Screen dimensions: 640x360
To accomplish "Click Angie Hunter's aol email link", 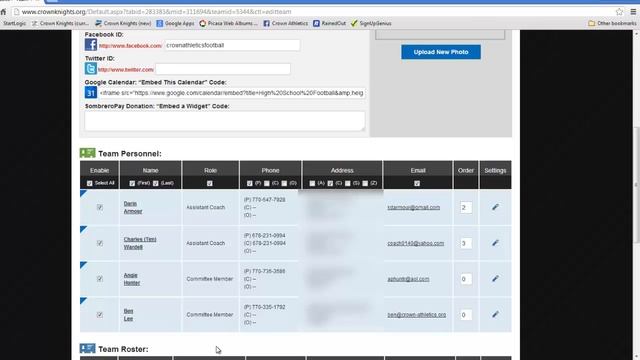I will 408,279.
